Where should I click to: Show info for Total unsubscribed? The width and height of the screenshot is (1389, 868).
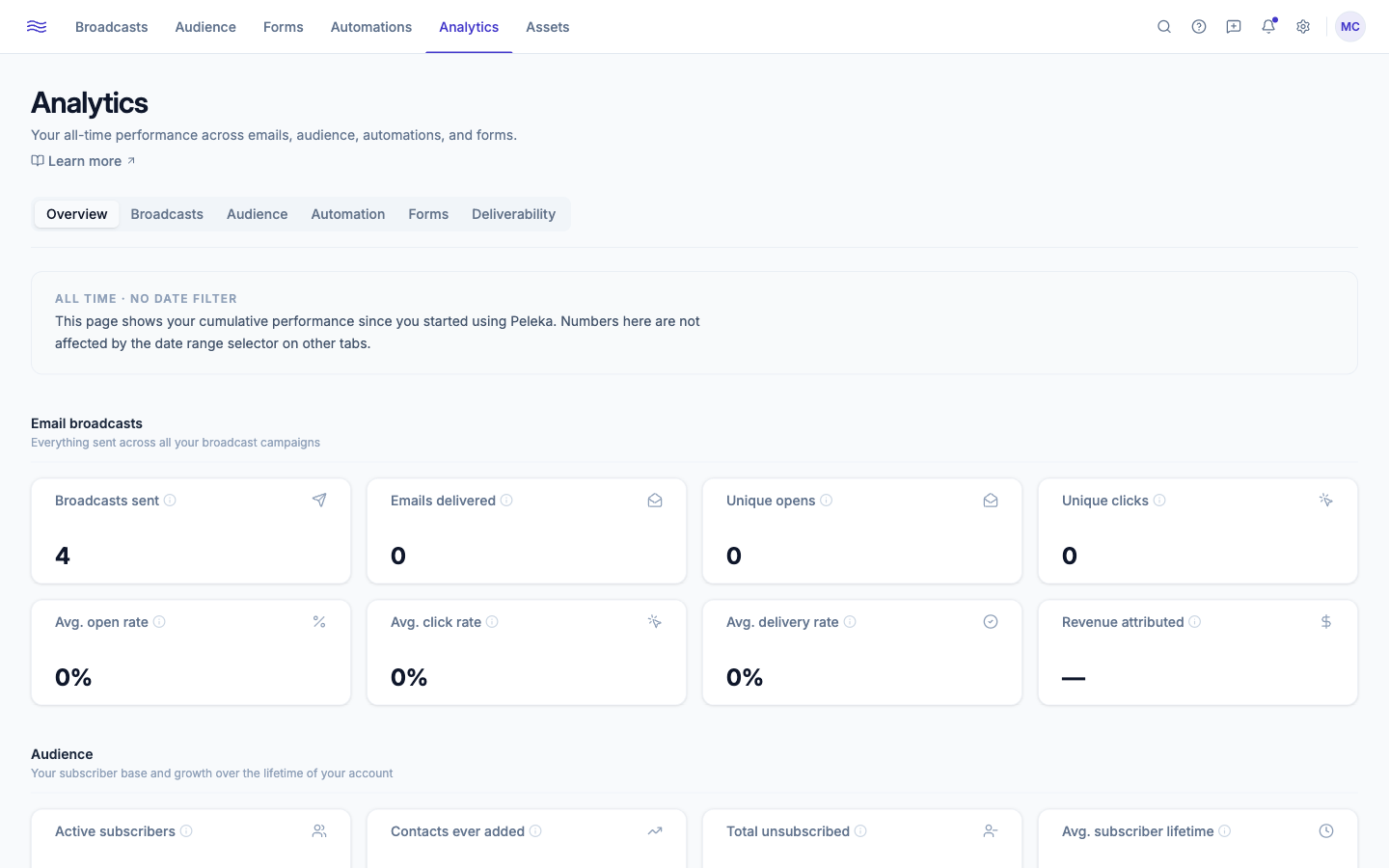click(860, 831)
